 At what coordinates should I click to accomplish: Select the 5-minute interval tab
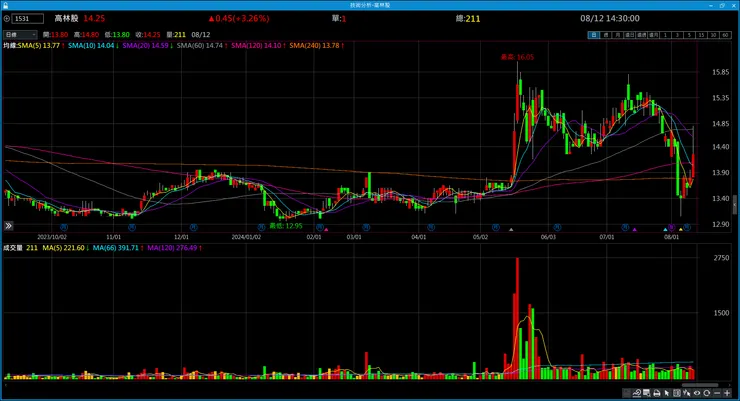pyautogui.click(x=689, y=35)
